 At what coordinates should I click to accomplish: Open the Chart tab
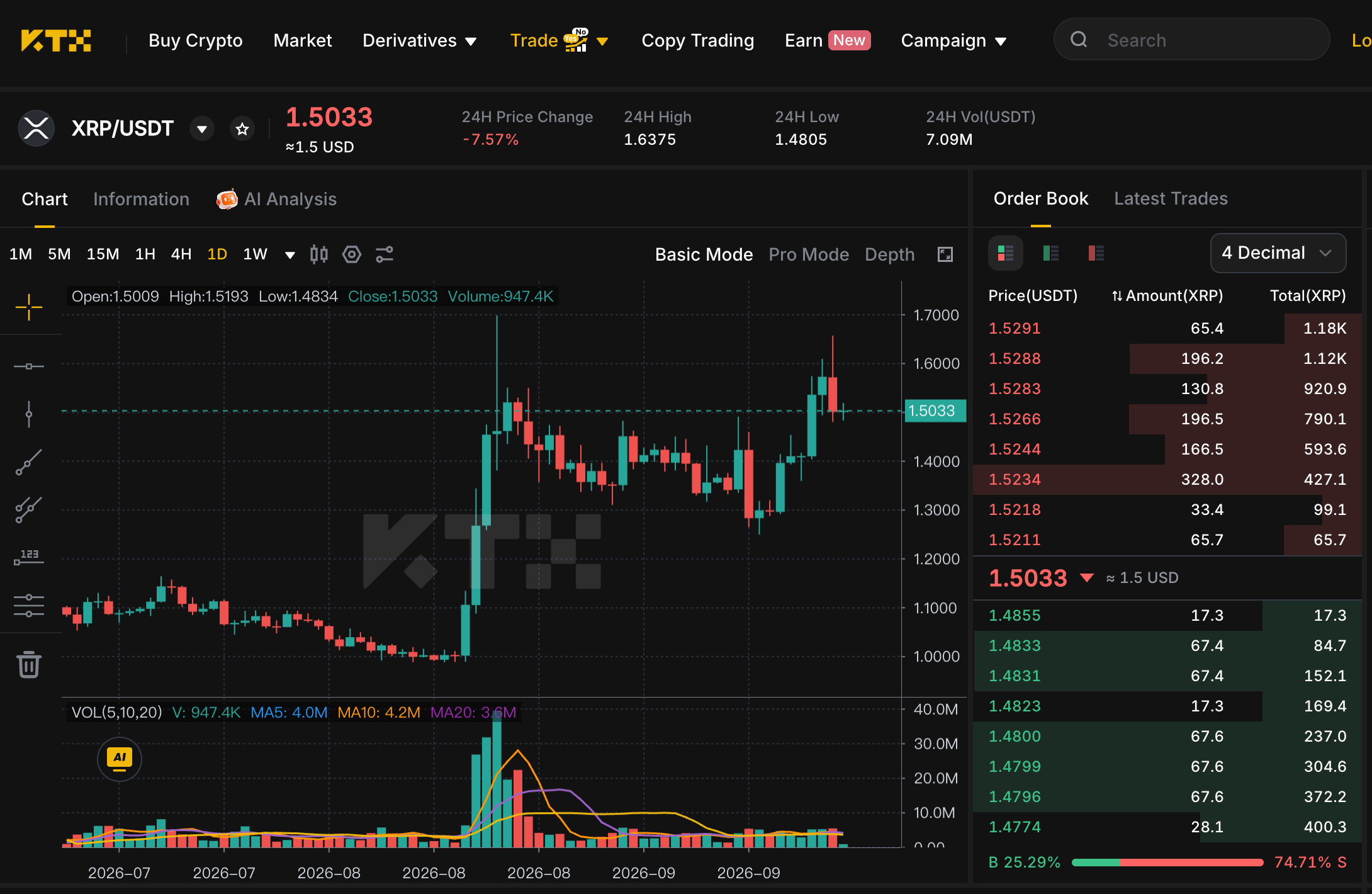point(45,199)
